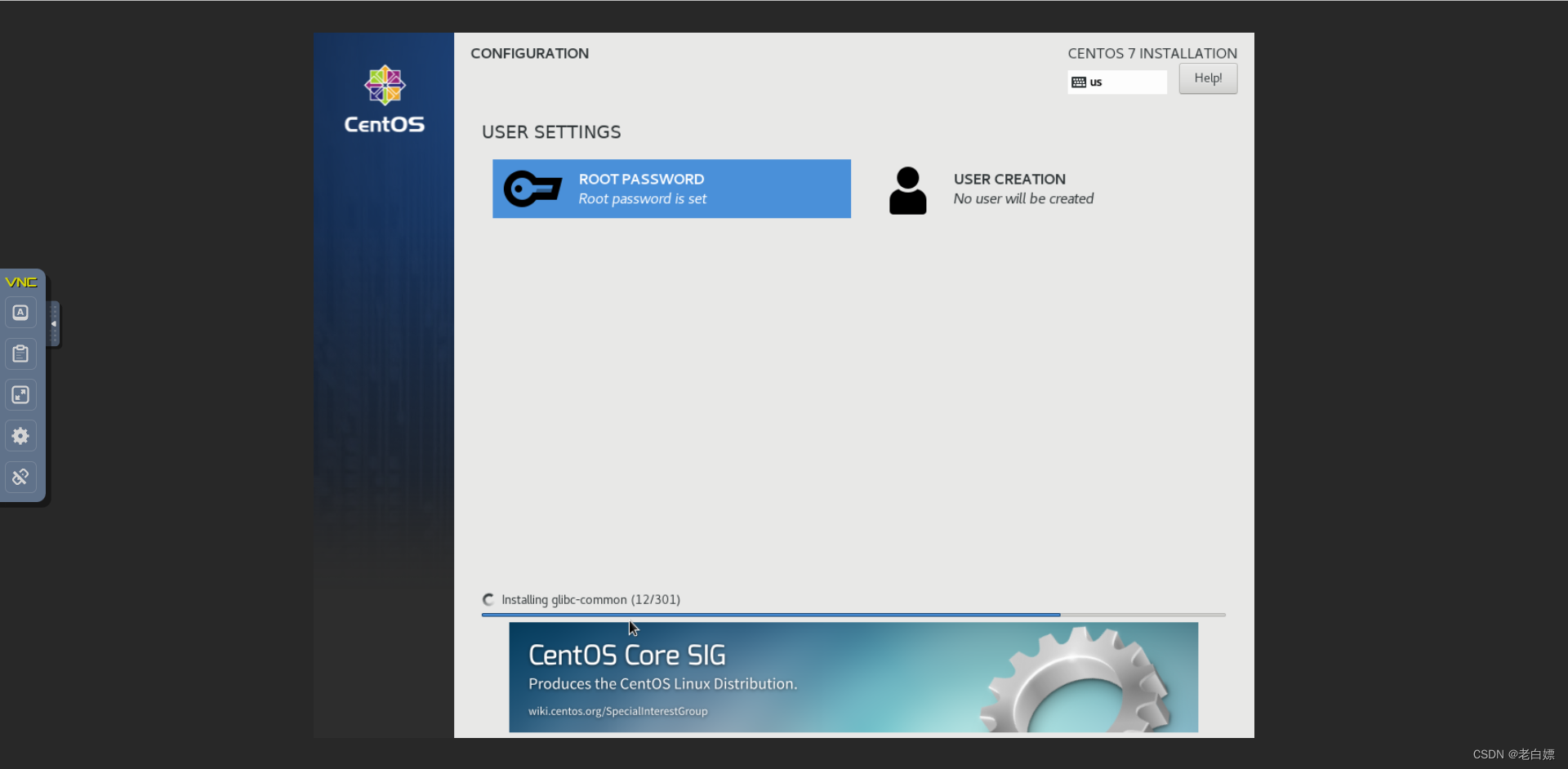Image resolution: width=1568 pixels, height=769 pixels.
Task: Click the user creation person icon
Action: (x=907, y=190)
